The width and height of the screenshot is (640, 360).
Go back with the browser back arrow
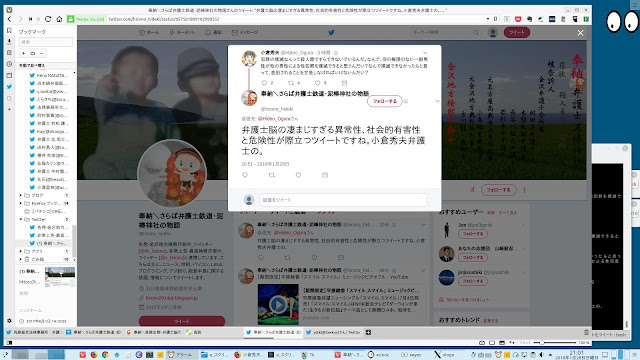click(x=9, y=19)
